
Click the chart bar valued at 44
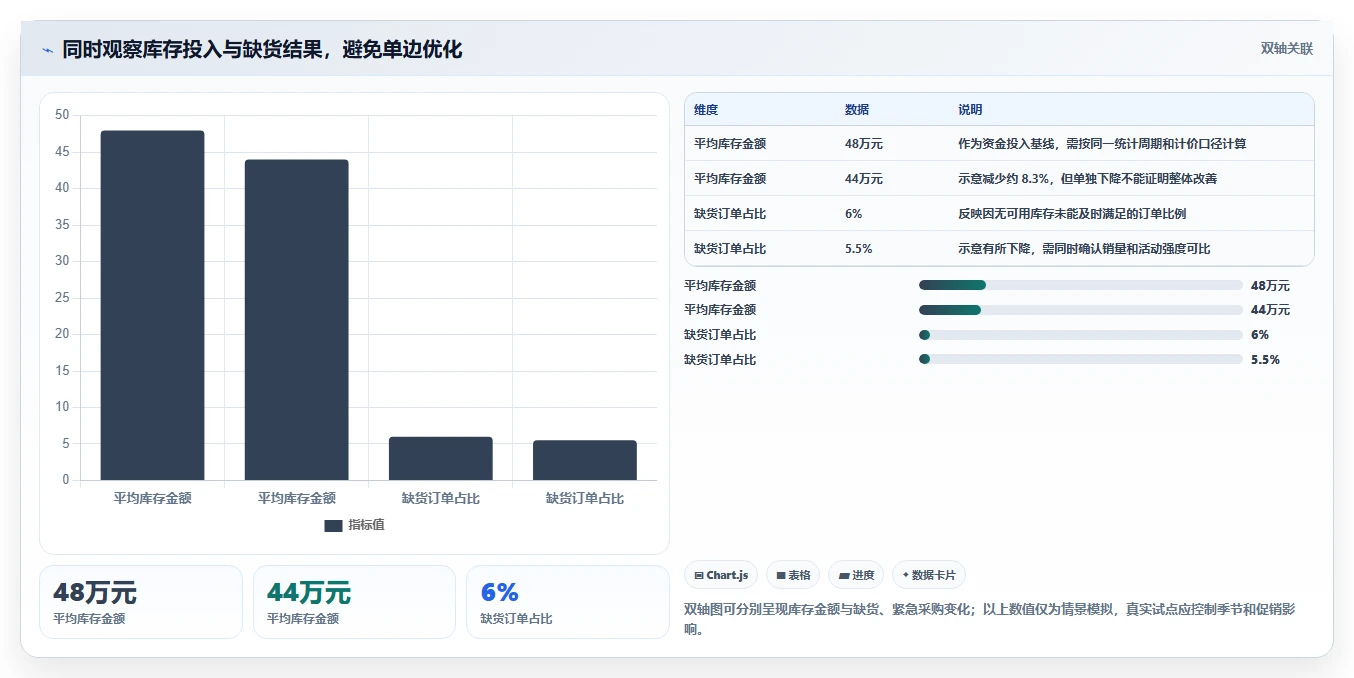[x=296, y=320]
